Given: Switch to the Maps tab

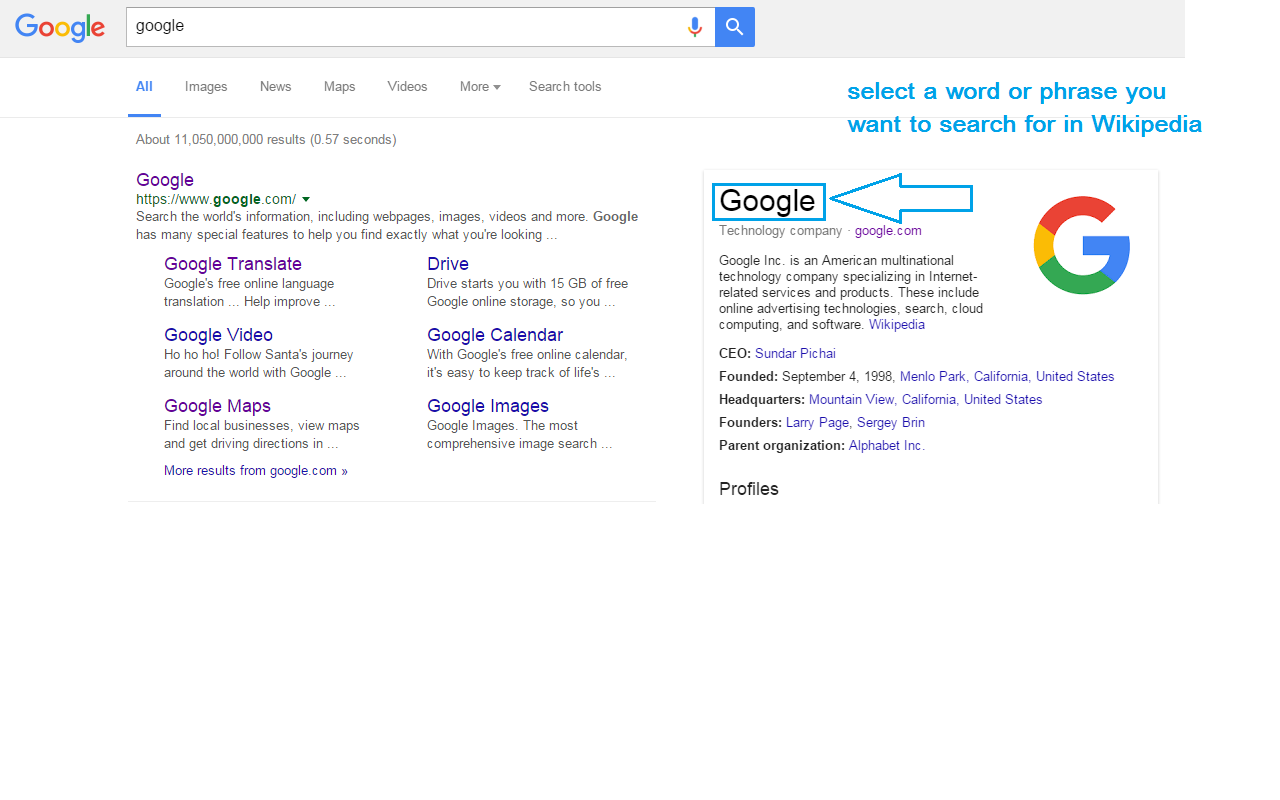Looking at the screenshot, I should (339, 87).
